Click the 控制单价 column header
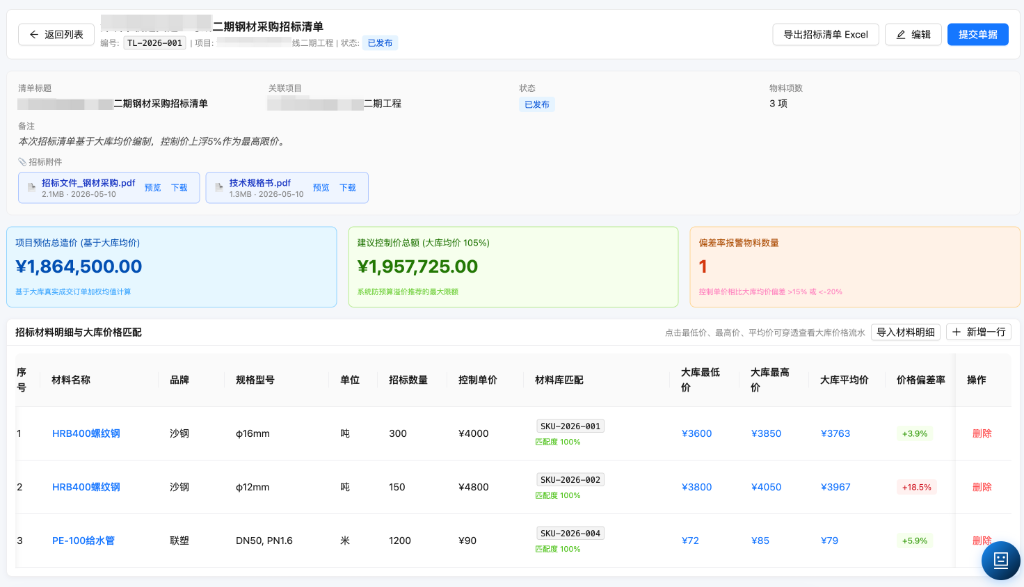This screenshot has width=1024, height=587. coord(478,380)
